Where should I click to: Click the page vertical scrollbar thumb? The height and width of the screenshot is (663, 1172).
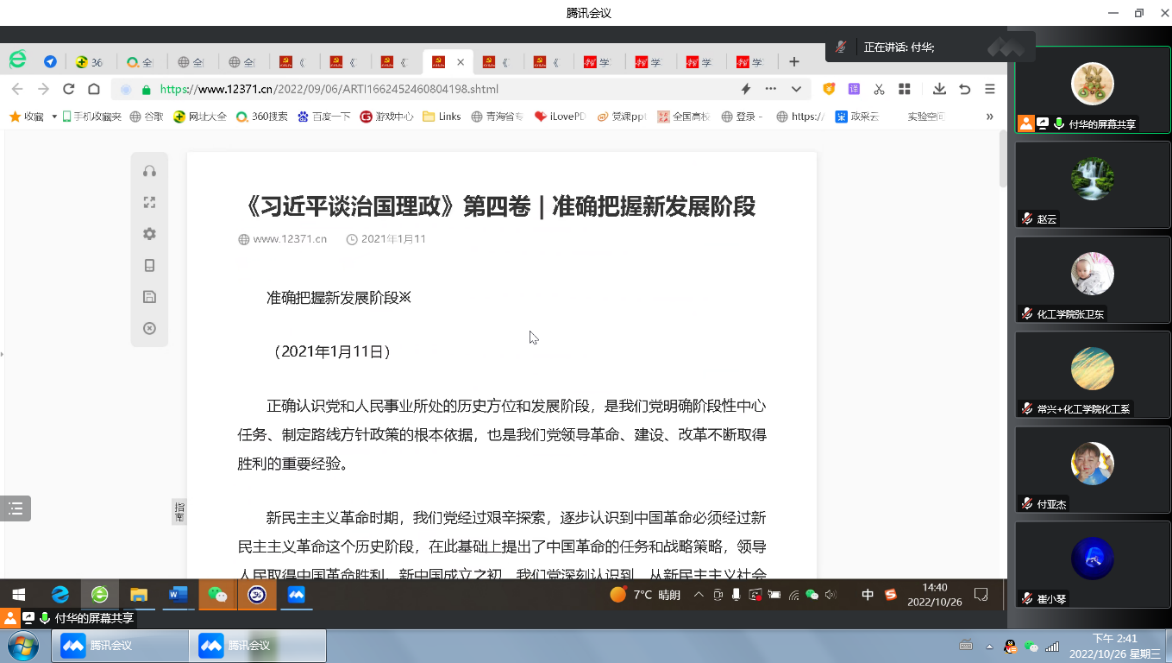(1002, 158)
